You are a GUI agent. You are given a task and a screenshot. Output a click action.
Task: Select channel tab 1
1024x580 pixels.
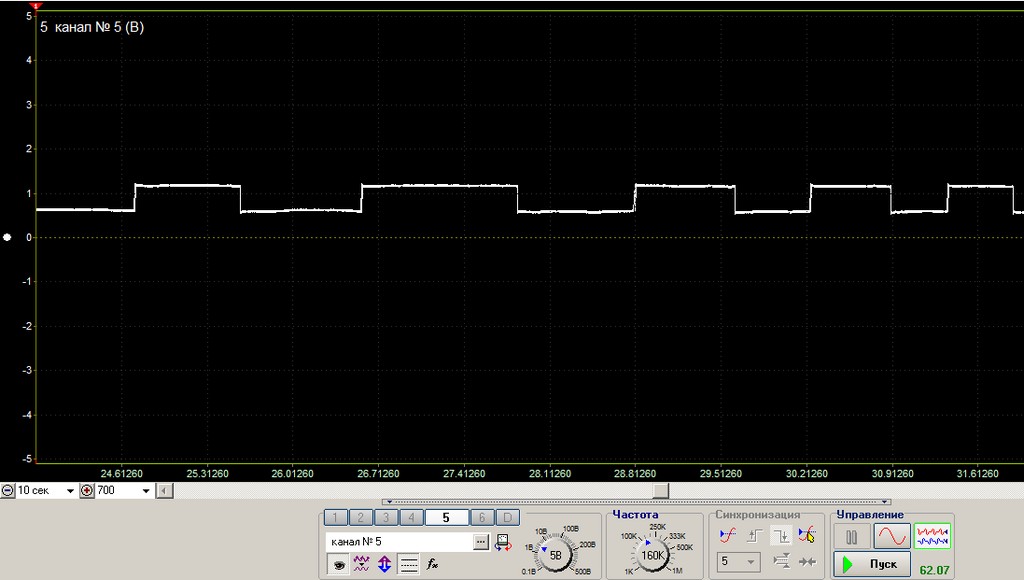coord(335,518)
